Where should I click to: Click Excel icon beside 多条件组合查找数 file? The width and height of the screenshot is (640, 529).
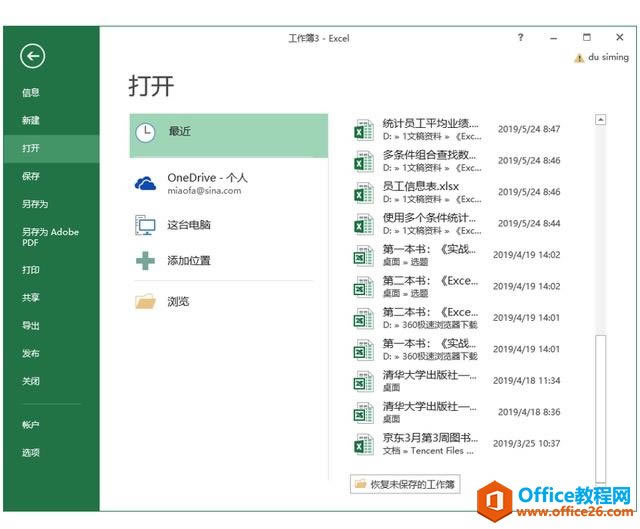tap(363, 161)
